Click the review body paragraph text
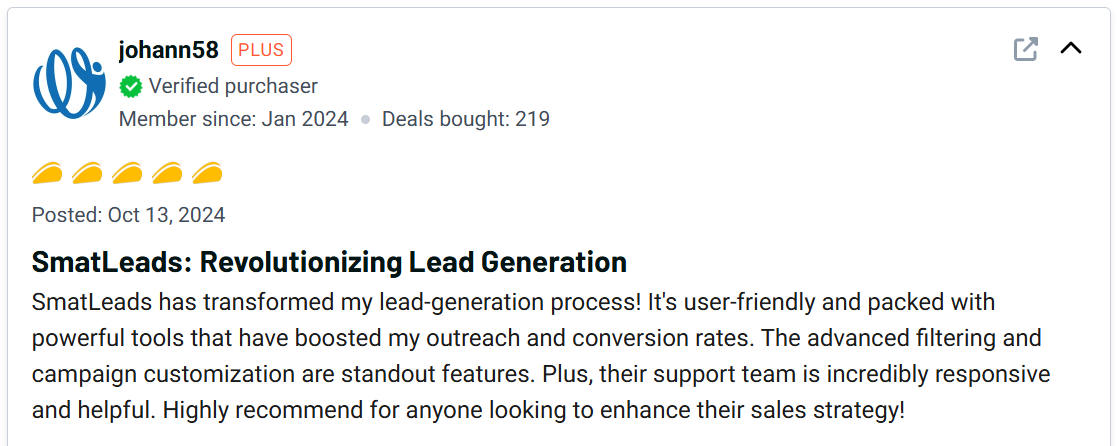This screenshot has height=446, width=1119. 540,356
